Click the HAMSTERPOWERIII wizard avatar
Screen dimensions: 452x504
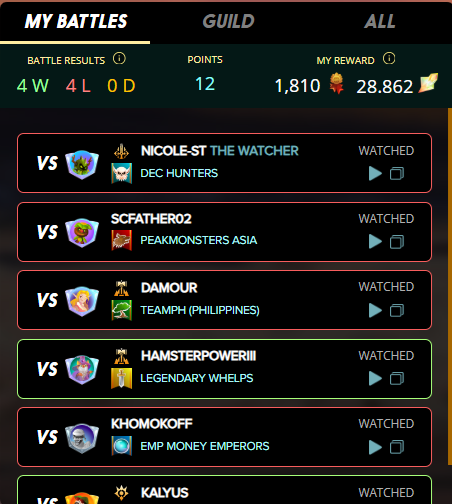point(82,369)
